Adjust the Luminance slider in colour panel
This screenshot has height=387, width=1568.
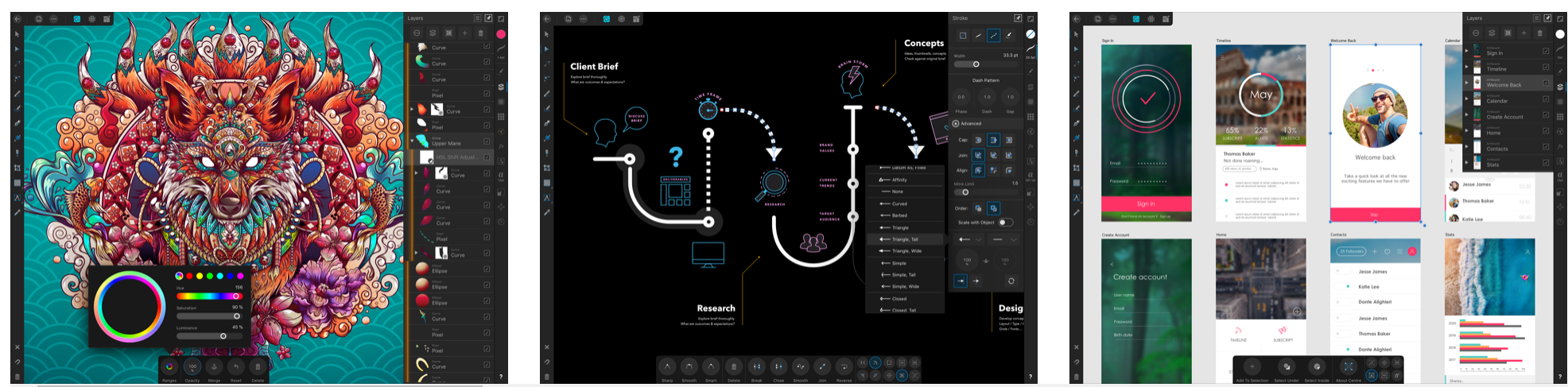(x=209, y=335)
